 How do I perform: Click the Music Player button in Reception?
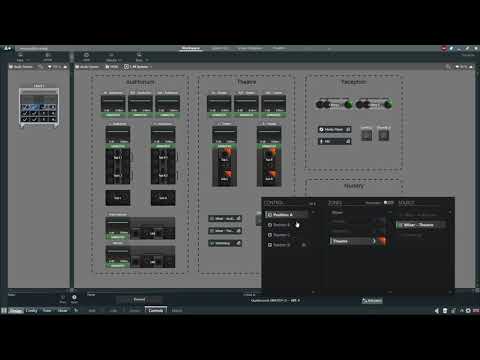click(334, 129)
